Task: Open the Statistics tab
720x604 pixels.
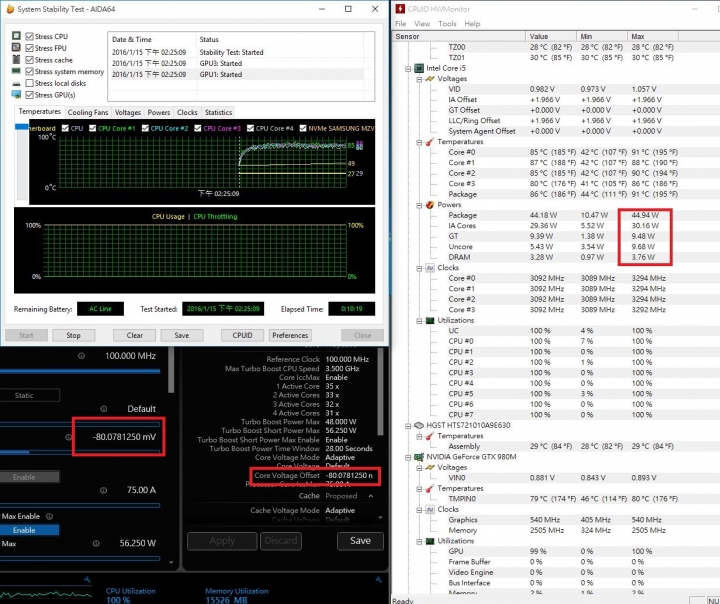Action: click(x=218, y=112)
